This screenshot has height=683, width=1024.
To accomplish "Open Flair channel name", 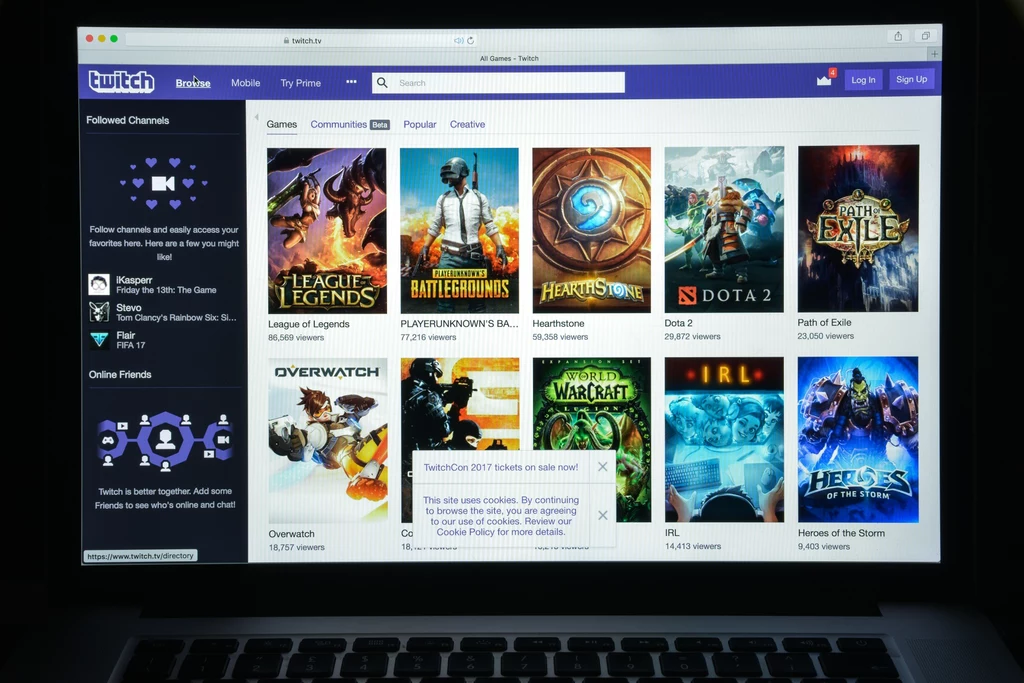I will [x=125, y=335].
